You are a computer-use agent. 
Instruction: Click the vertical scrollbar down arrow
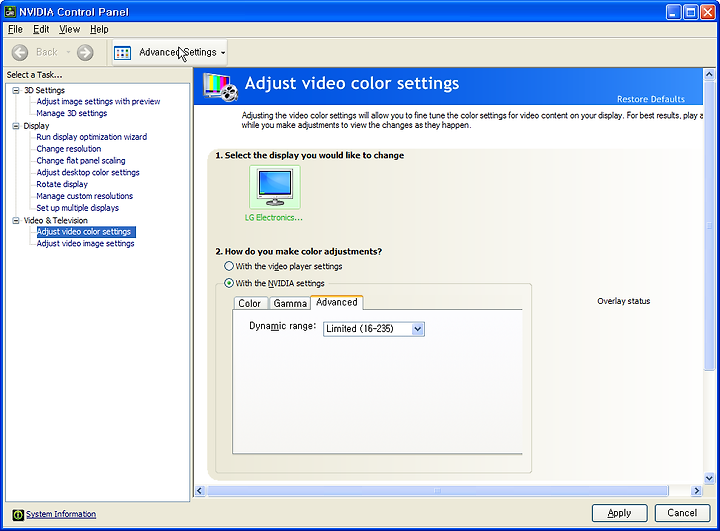709,478
